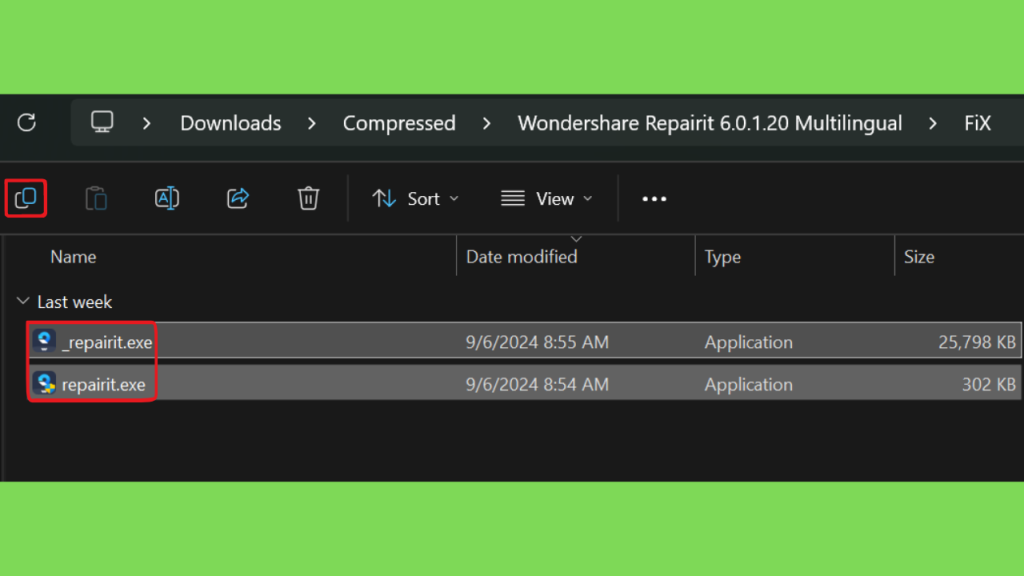Viewport: 1024px width, 576px height.
Task: Select the _repairit.exe file icon
Action: click(44, 341)
